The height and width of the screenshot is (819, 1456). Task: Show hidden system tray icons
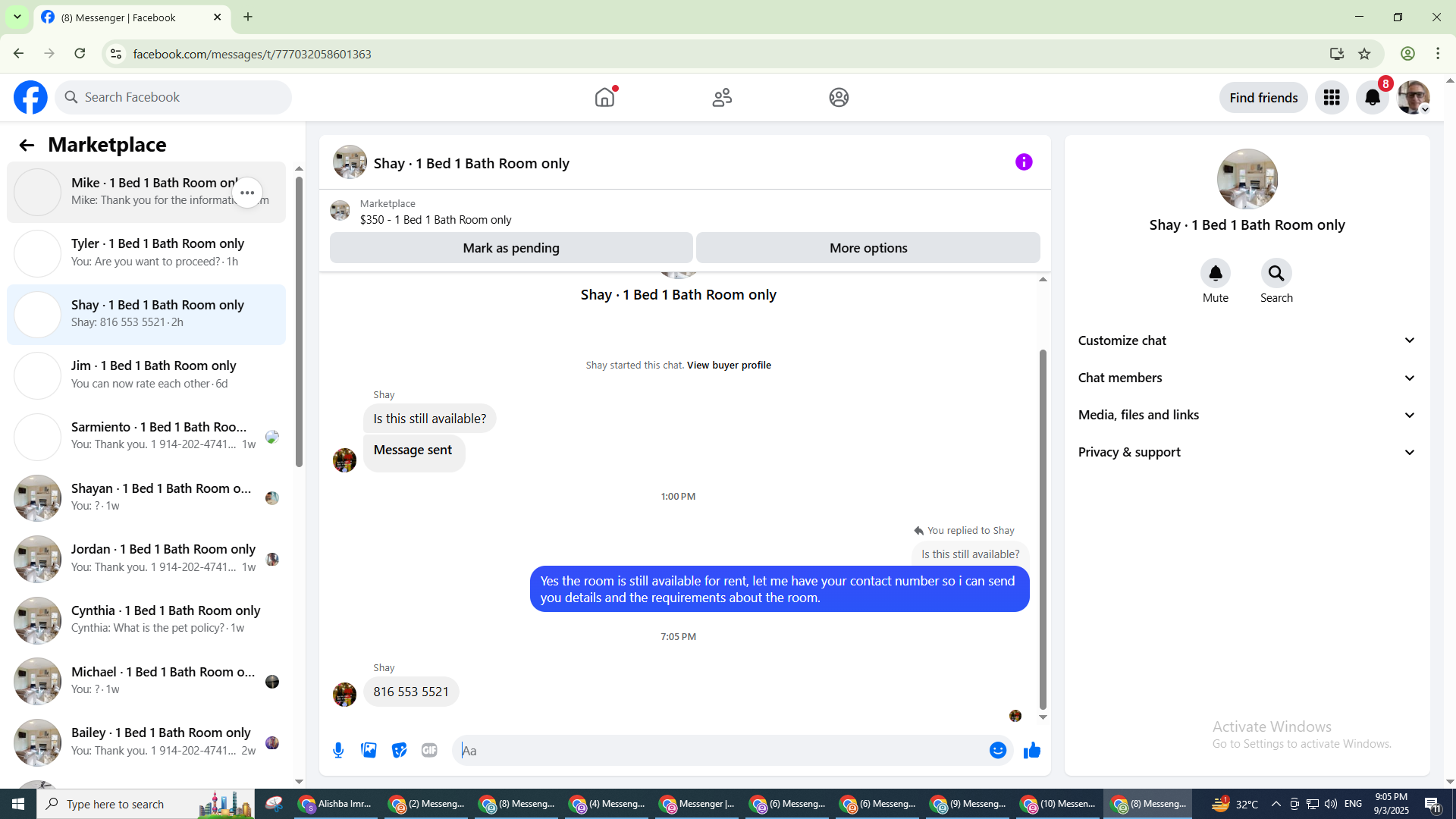coord(1276,804)
